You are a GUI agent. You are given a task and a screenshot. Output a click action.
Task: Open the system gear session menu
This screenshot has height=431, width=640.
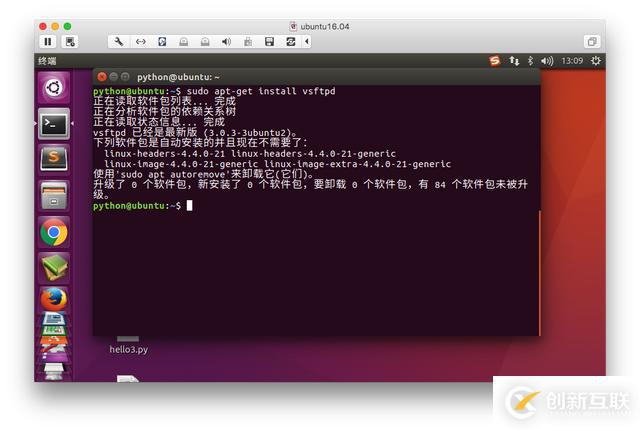[x=596, y=61]
